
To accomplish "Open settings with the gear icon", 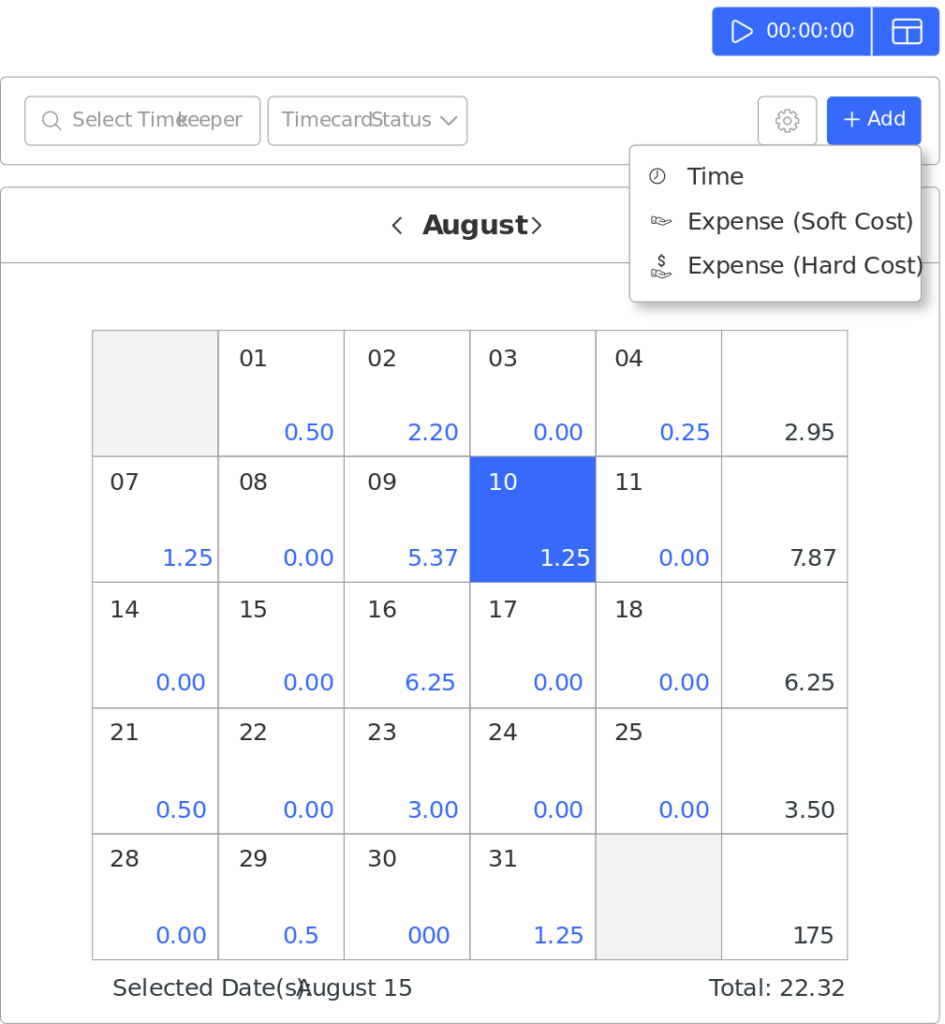I will click(x=787, y=121).
